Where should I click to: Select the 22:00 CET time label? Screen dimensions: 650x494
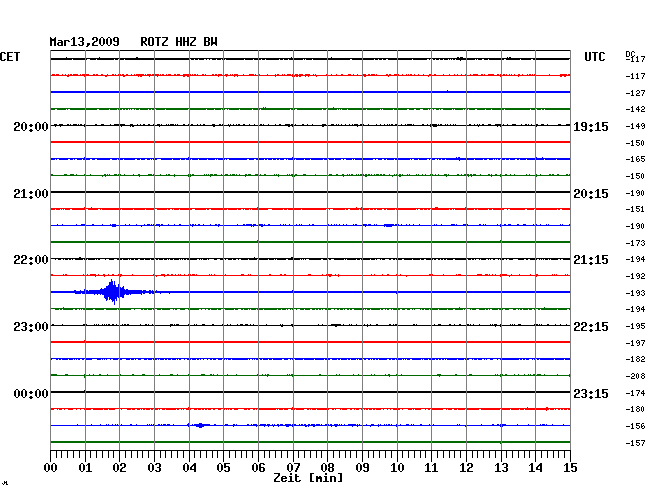[31, 260]
